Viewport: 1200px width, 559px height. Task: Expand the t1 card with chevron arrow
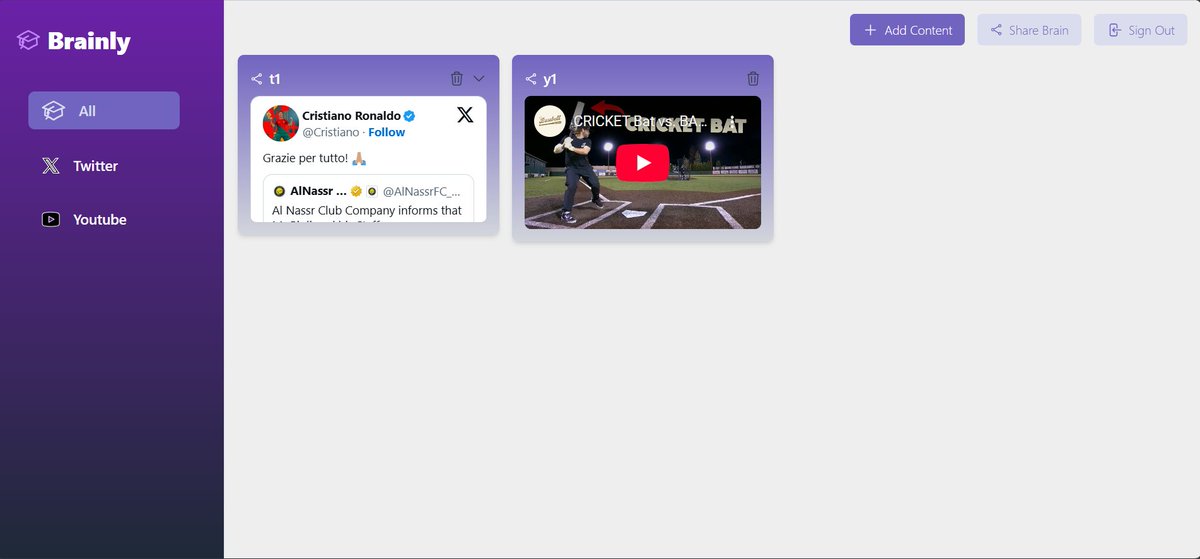pos(479,78)
